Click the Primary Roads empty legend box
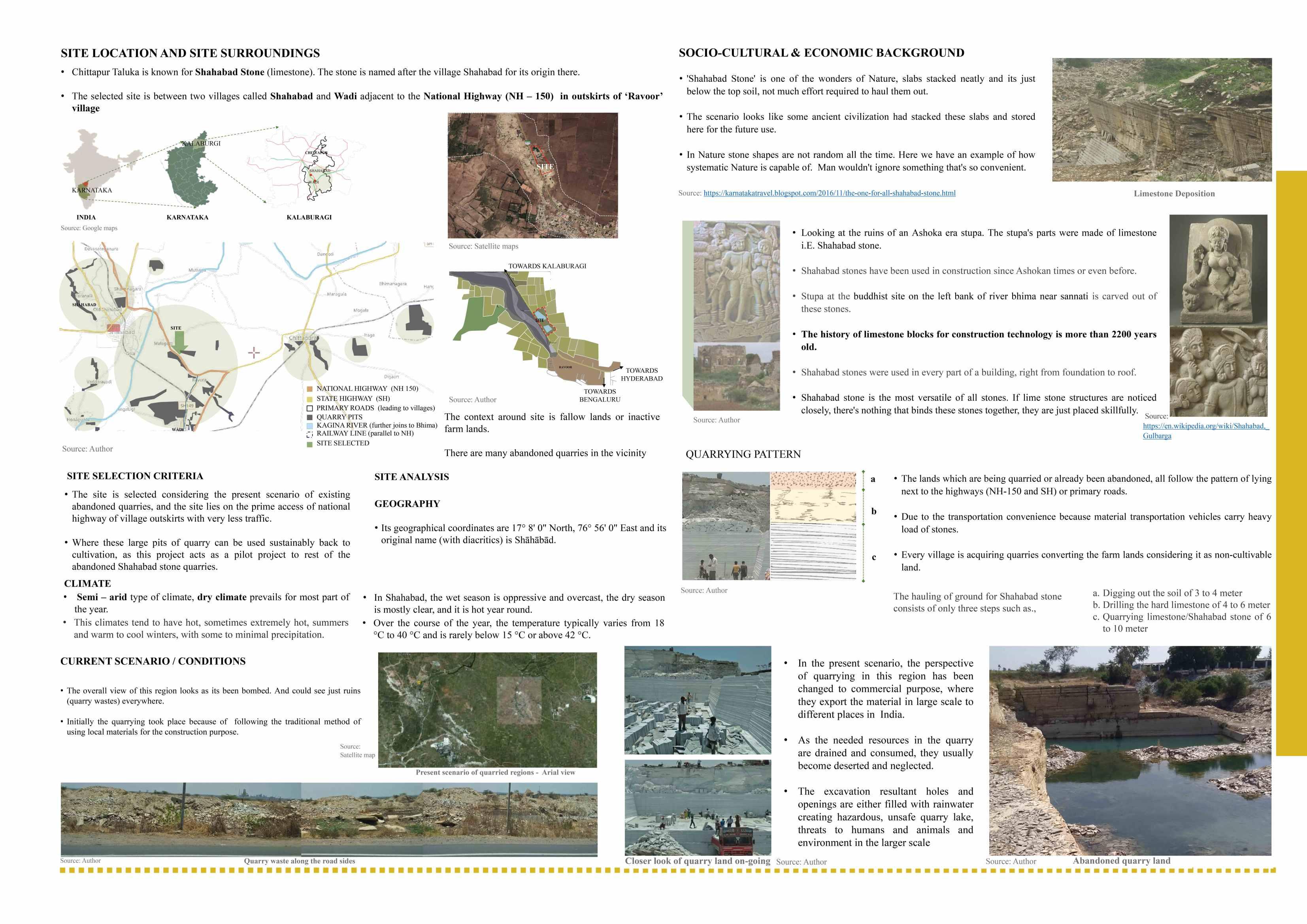Image resolution: width=1307 pixels, height=924 pixels. pyautogui.click(x=310, y=408)
